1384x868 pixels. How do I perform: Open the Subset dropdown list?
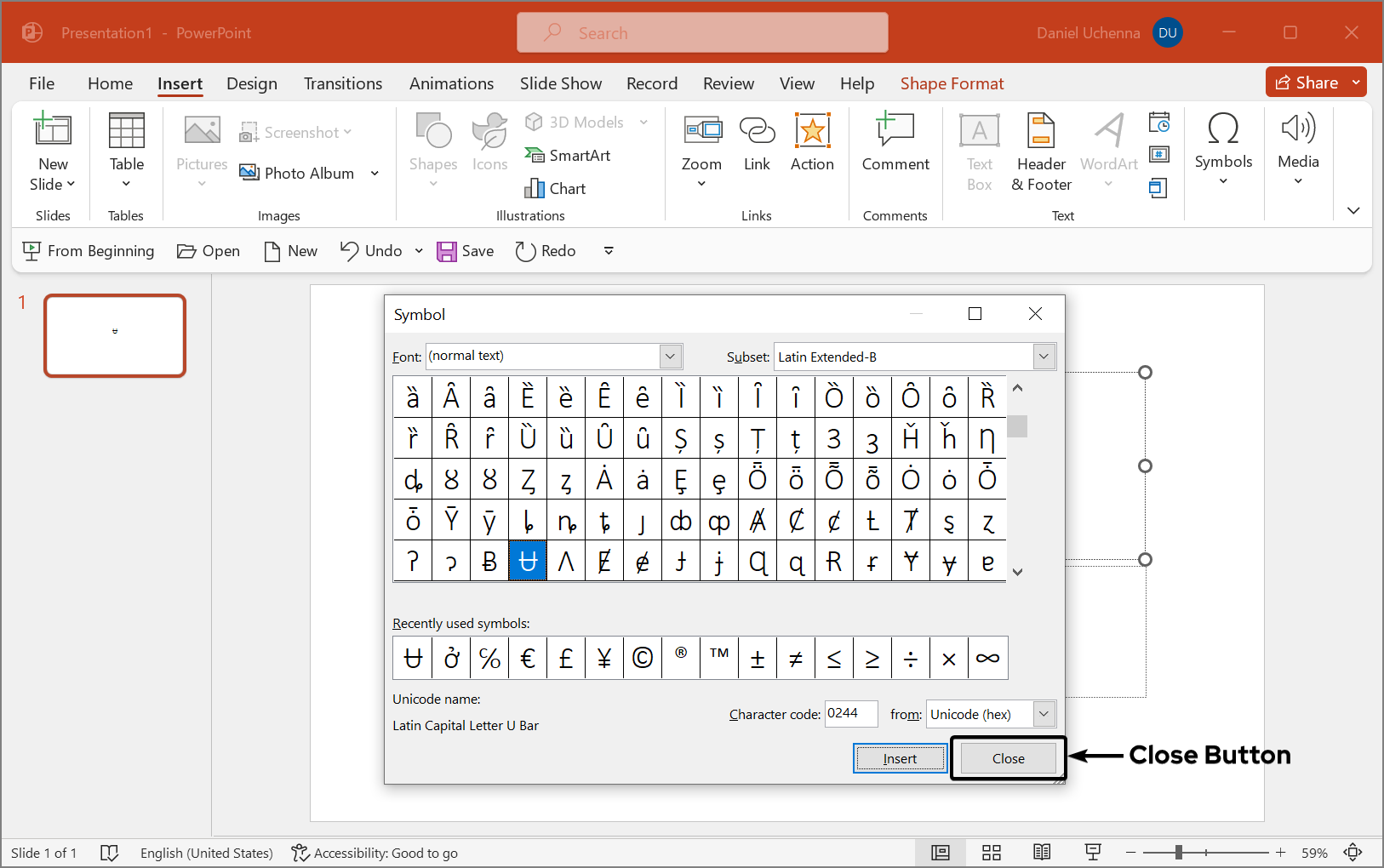pyautogui.click(x=1044, y=357)
